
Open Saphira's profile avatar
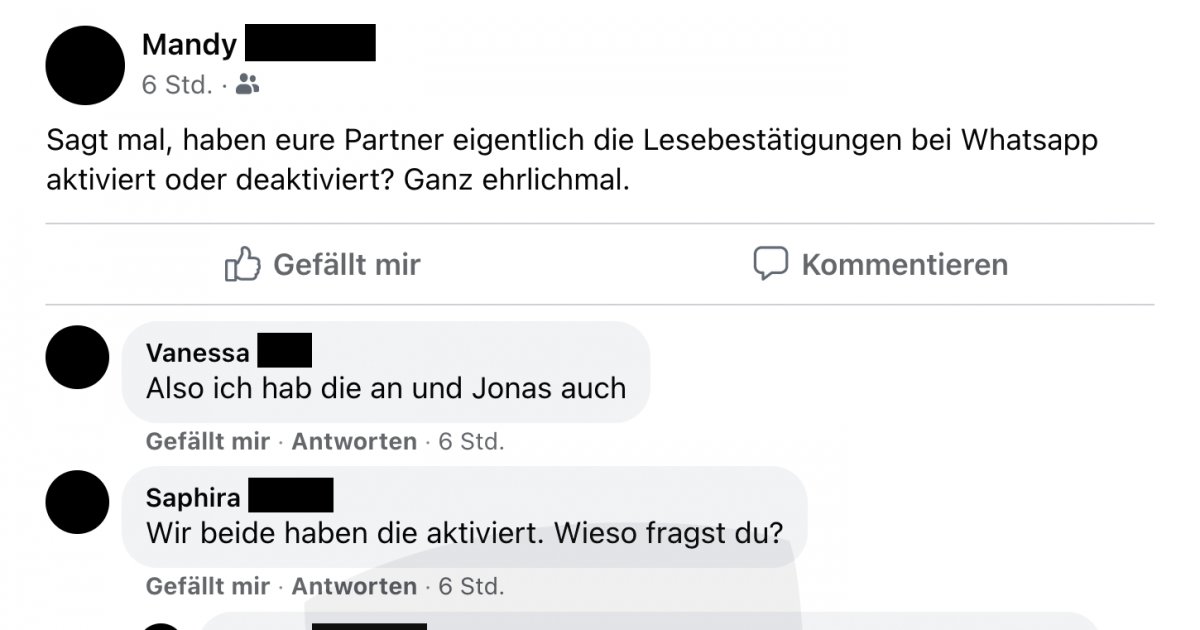77,502
